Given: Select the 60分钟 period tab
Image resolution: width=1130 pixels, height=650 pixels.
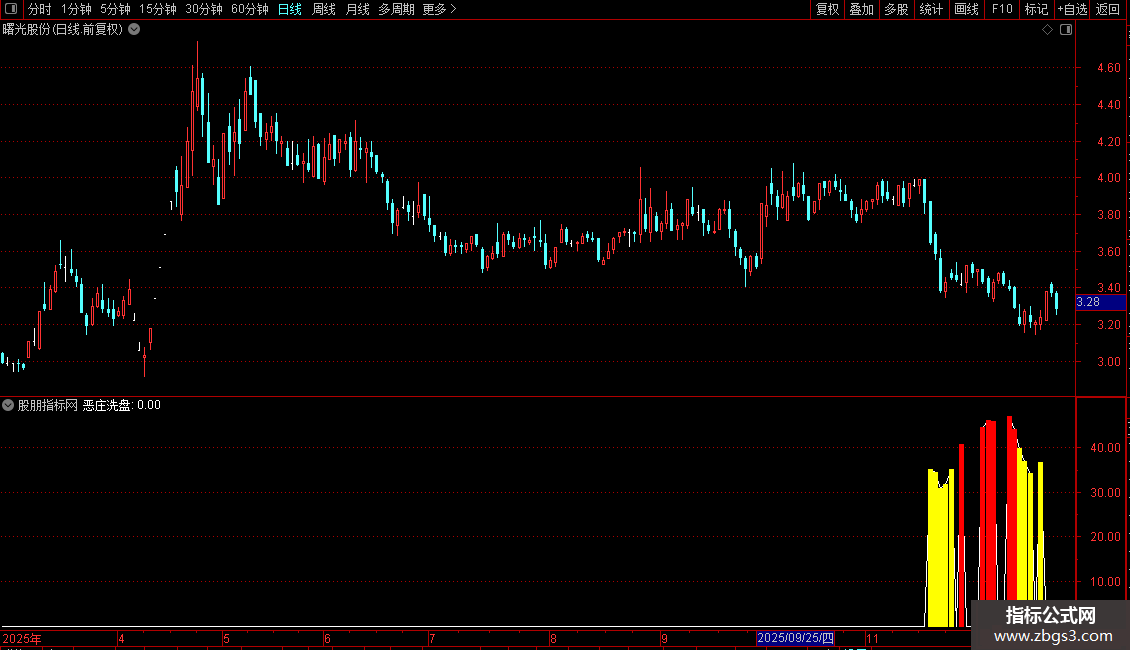Looking at the screenshot, I should (x=249, y=9).
